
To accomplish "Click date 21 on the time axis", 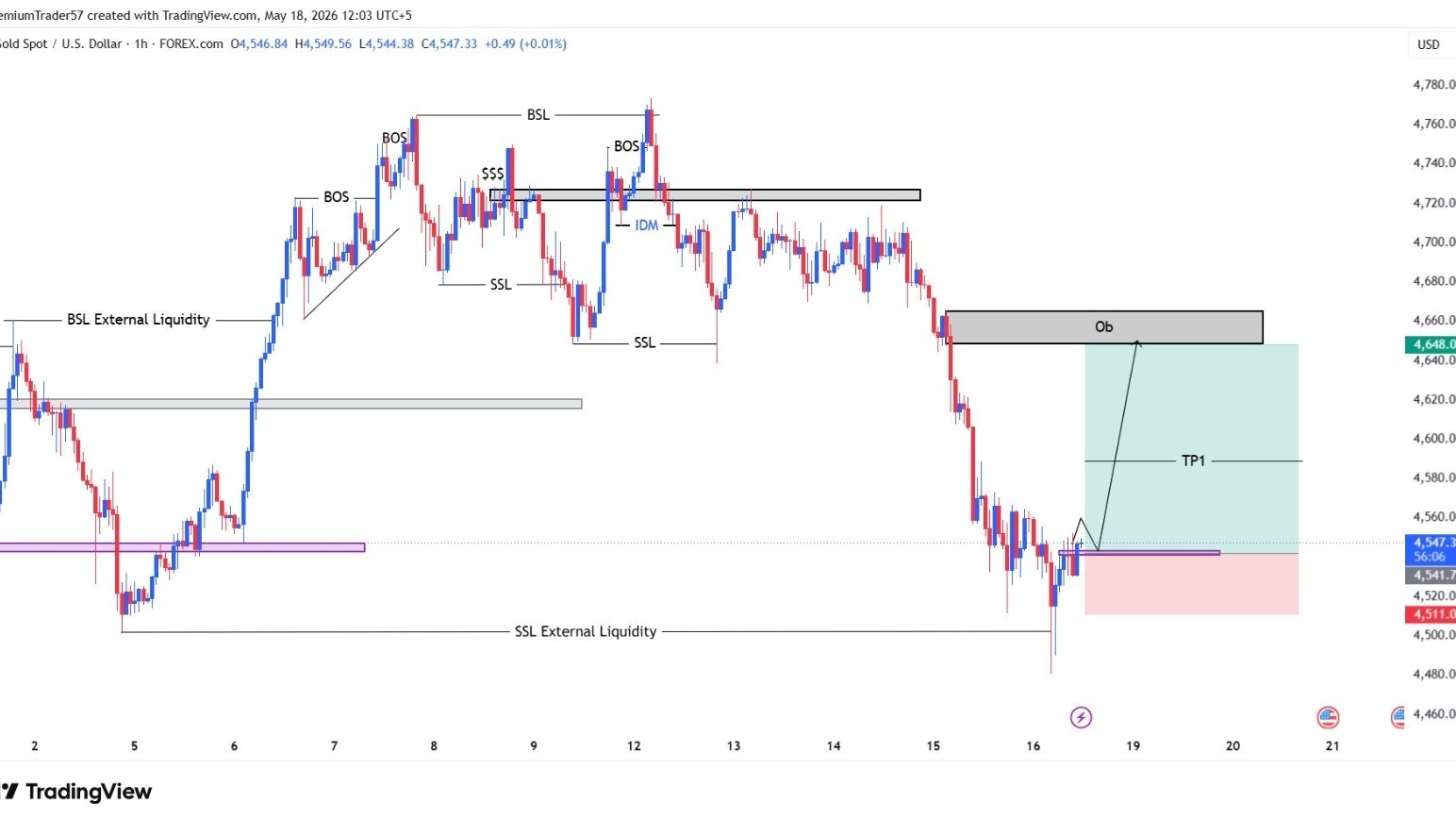I will pos(1332,745).
